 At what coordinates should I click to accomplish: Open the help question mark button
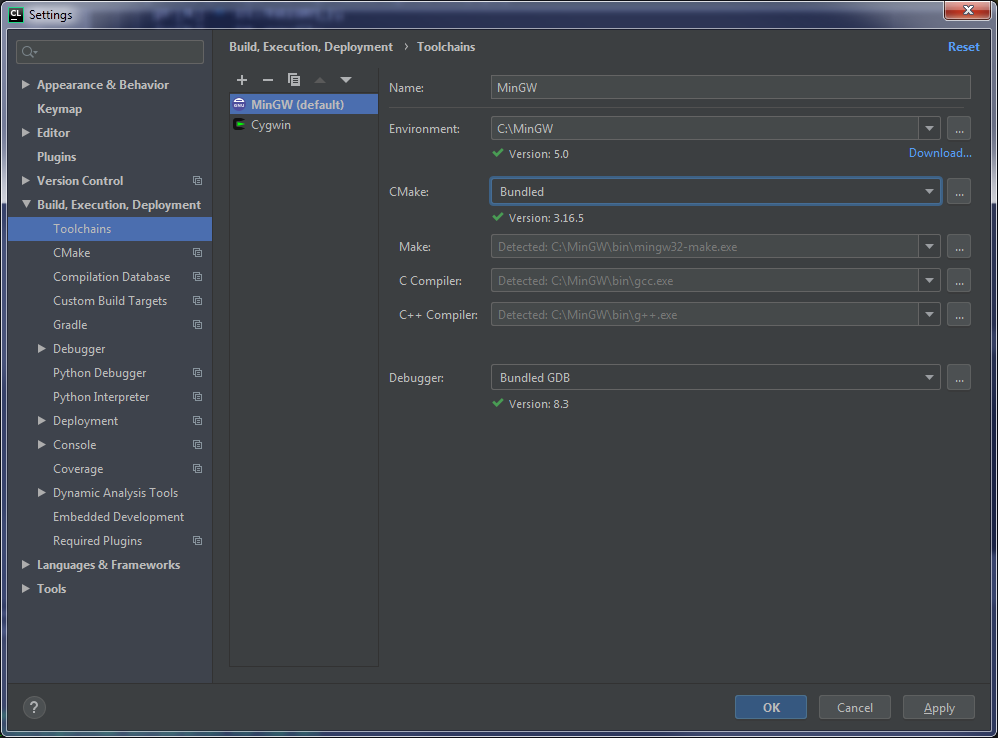(x=34, y=707)
